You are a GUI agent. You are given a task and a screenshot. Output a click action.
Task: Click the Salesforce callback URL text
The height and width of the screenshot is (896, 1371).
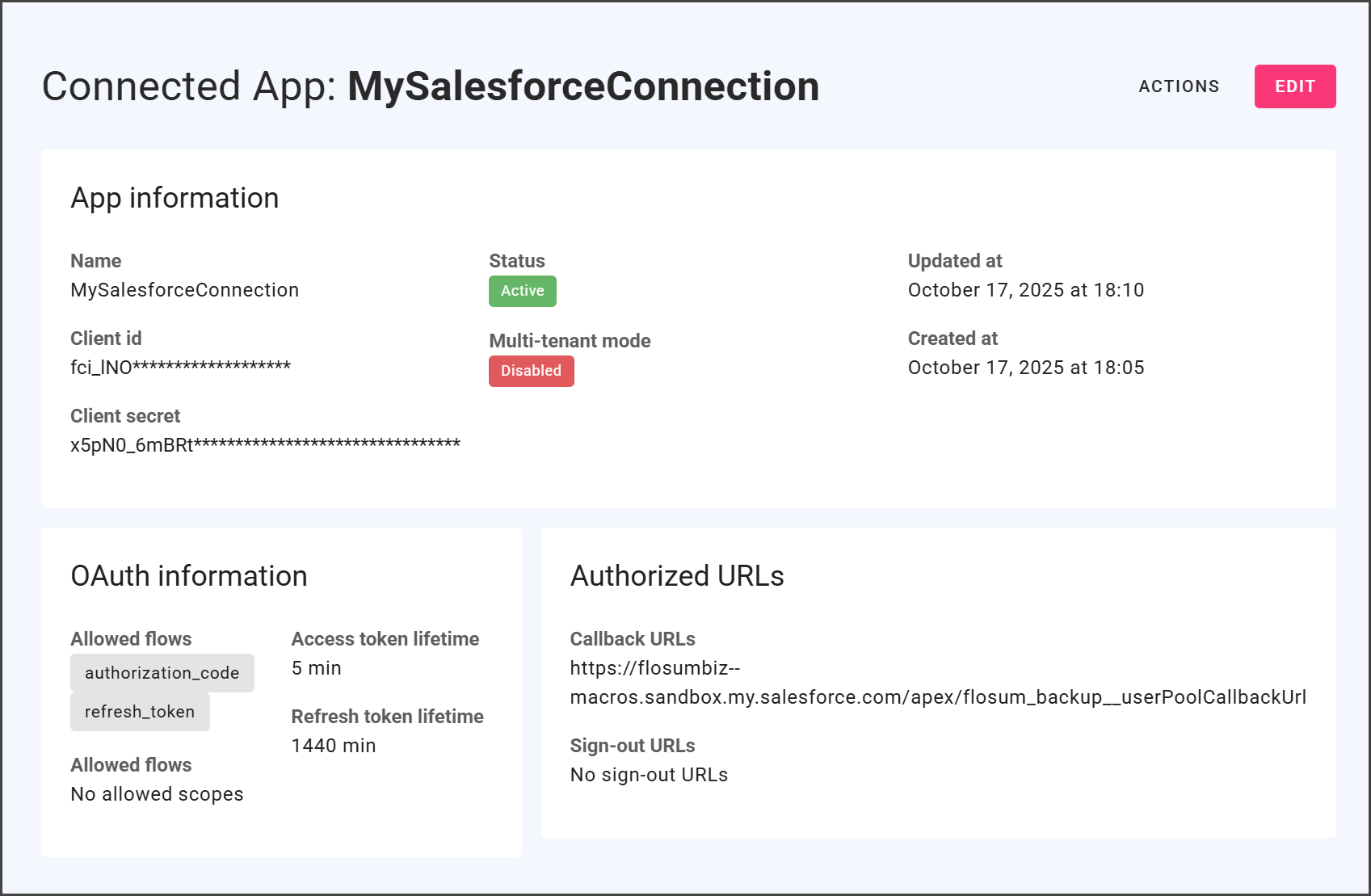tap(937, 683)
